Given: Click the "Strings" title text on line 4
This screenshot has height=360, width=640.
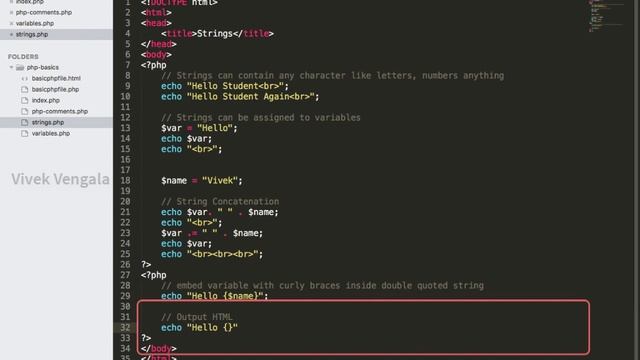Looking at the screenshot, I should [x=215, y=33].
